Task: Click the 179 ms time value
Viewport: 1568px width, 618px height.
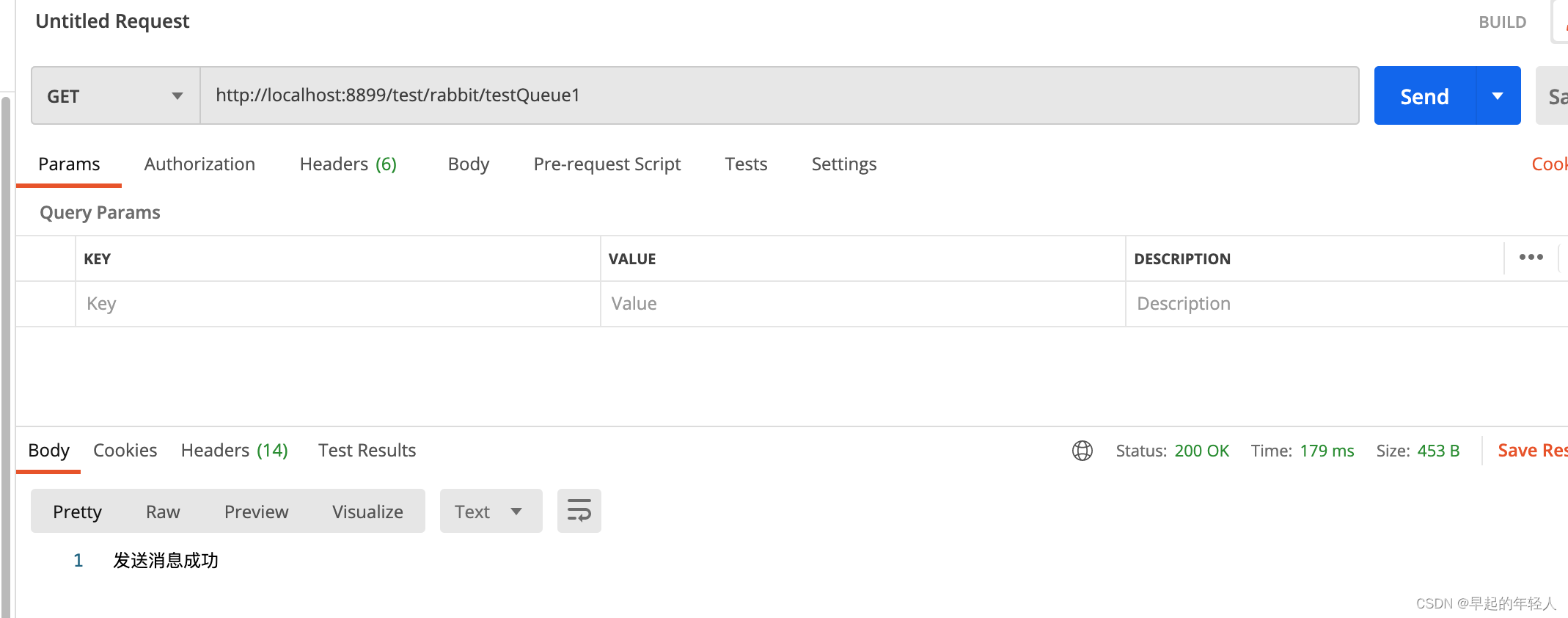Action: point(1327,451)
